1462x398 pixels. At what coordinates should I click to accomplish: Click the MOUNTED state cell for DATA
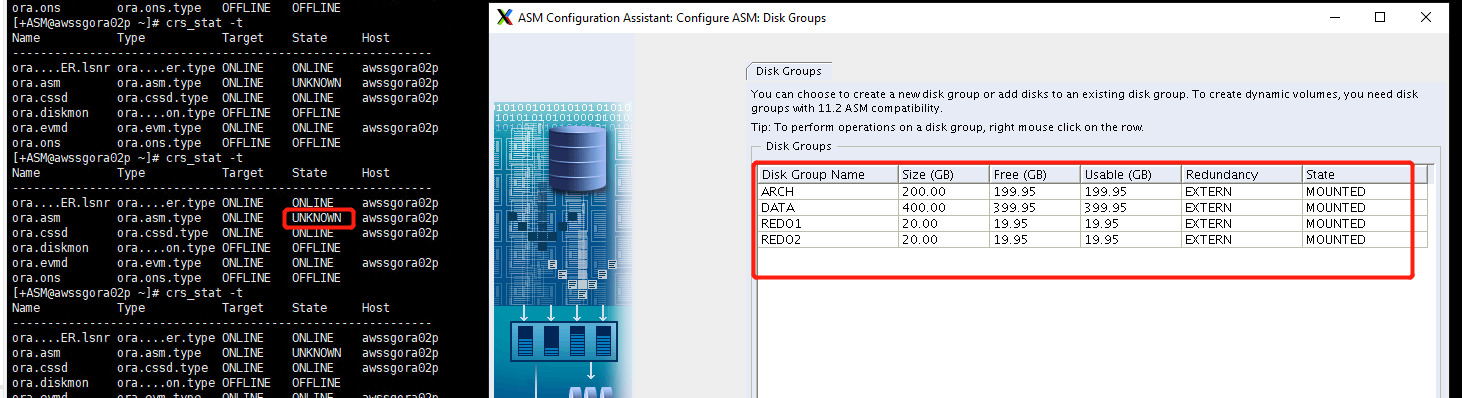point(1364,207)
